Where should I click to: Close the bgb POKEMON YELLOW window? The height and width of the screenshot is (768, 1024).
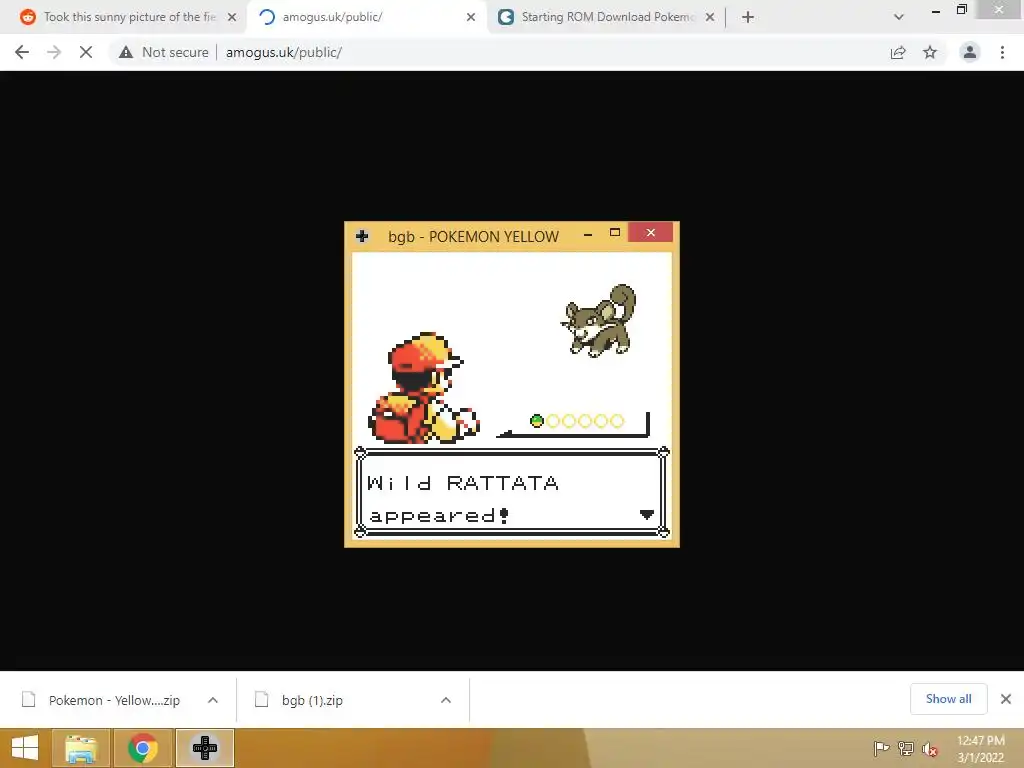(650, 232)
